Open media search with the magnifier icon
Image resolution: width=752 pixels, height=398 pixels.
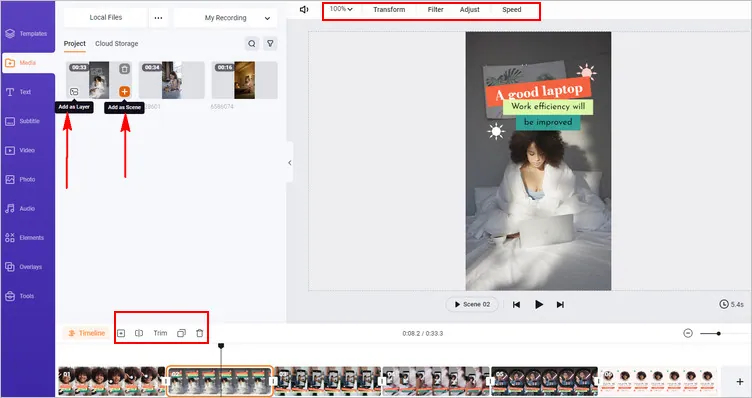point(252,44)
